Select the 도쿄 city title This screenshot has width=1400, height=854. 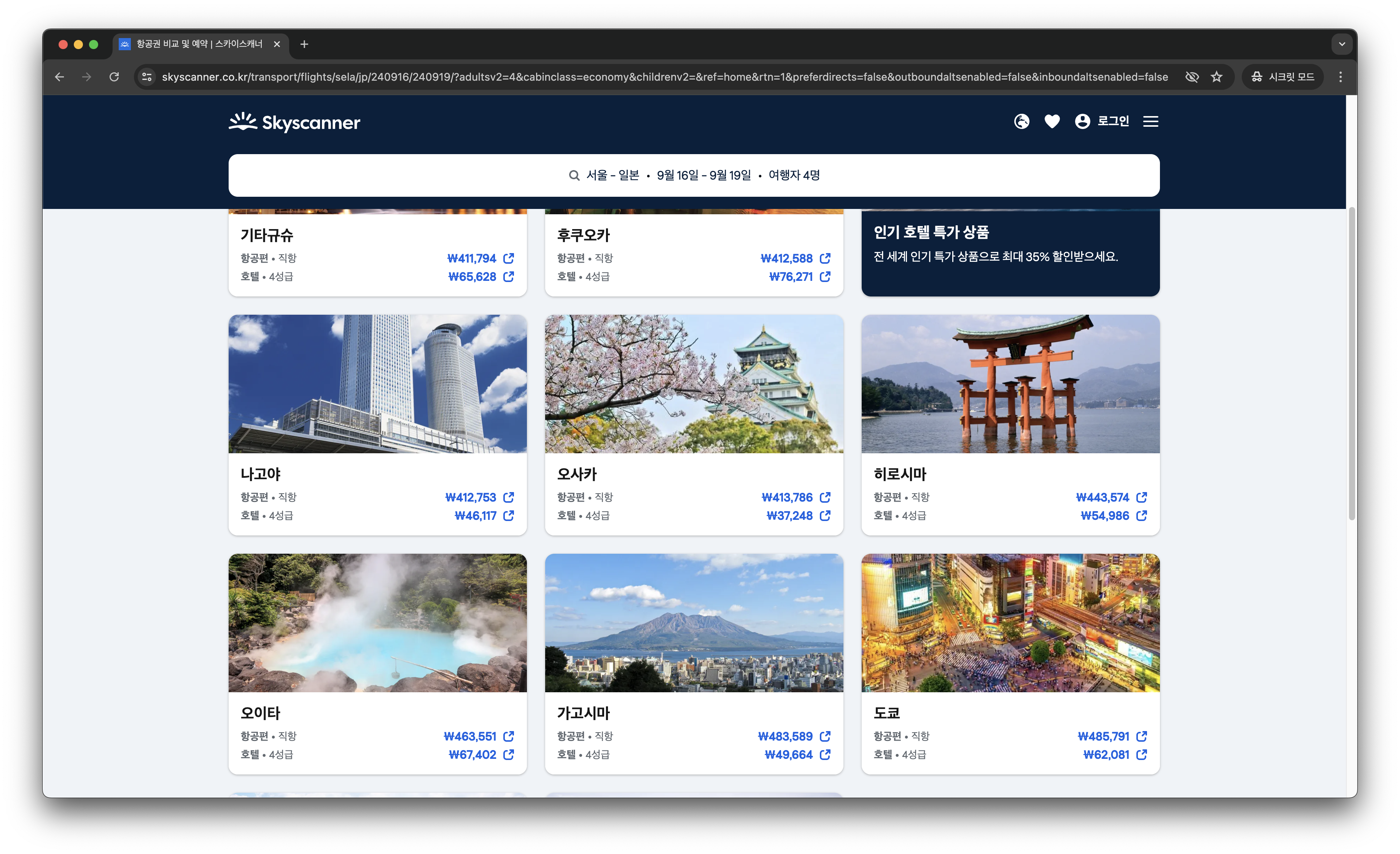886,713
